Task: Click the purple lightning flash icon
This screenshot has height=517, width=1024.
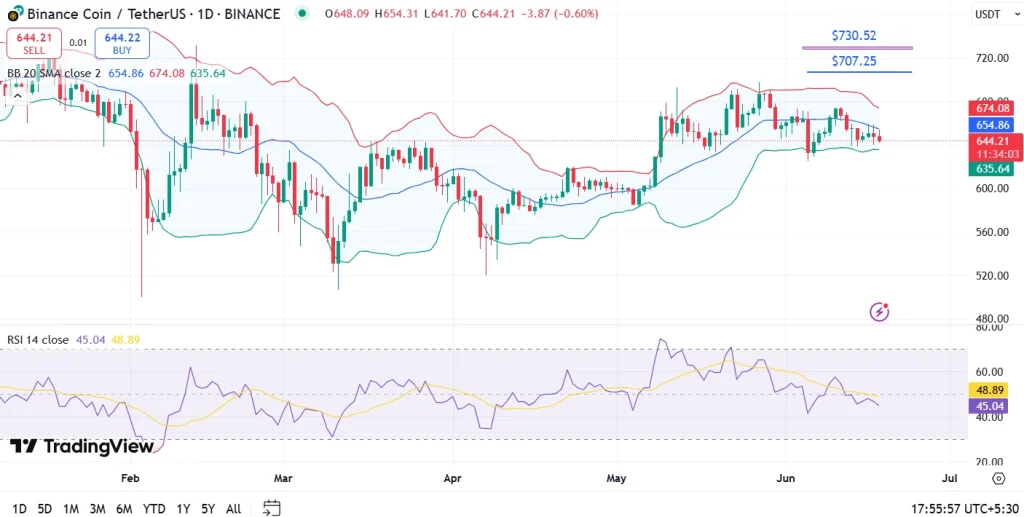Action: point(879,312)
